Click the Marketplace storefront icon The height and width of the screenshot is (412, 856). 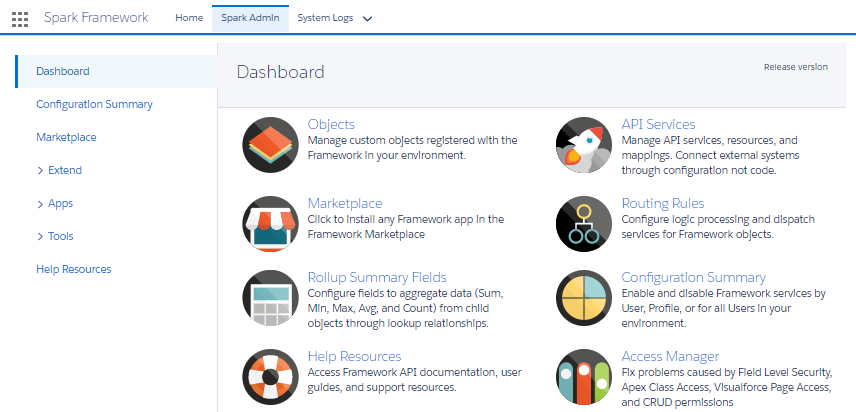tap(270, 224)
